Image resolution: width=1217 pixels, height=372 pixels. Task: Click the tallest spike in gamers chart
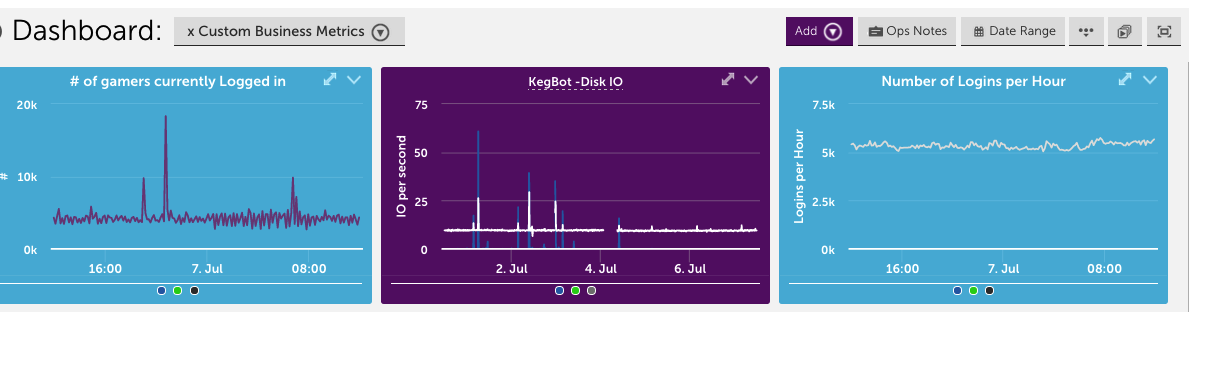[x=166, y=118]
